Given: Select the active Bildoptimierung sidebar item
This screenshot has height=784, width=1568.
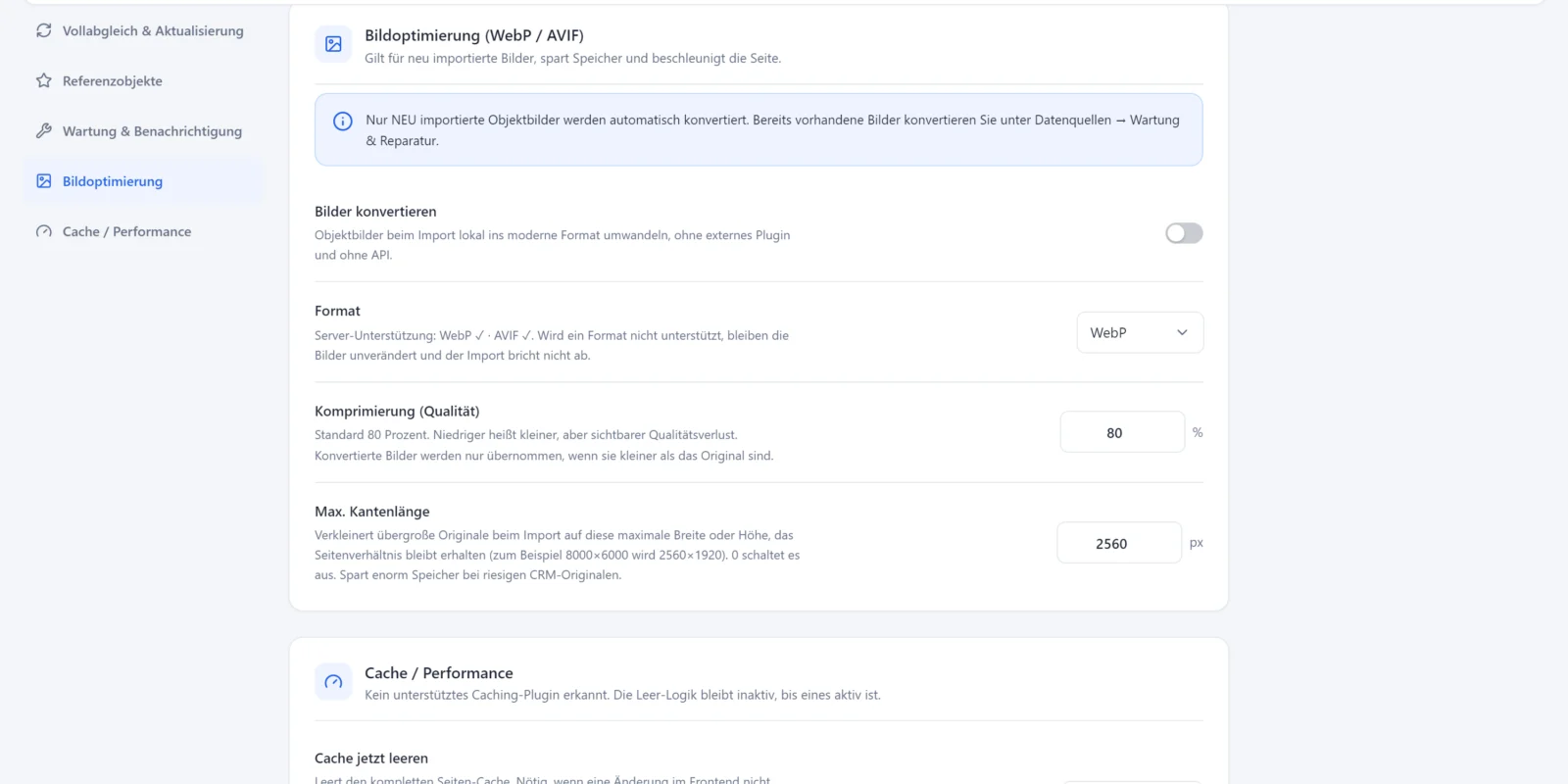Looking at the screenshot, I should tap(144, 181).
